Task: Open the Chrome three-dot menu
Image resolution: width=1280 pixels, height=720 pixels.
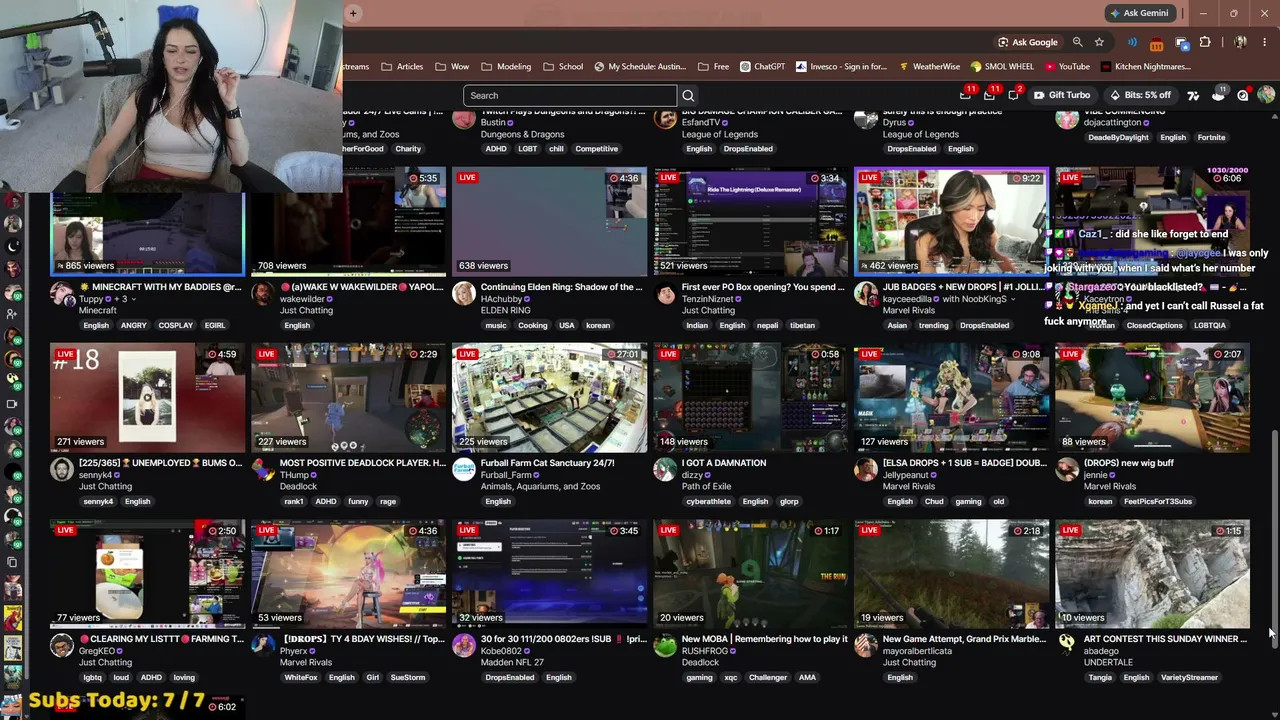Action: [x=1265, y=42]
